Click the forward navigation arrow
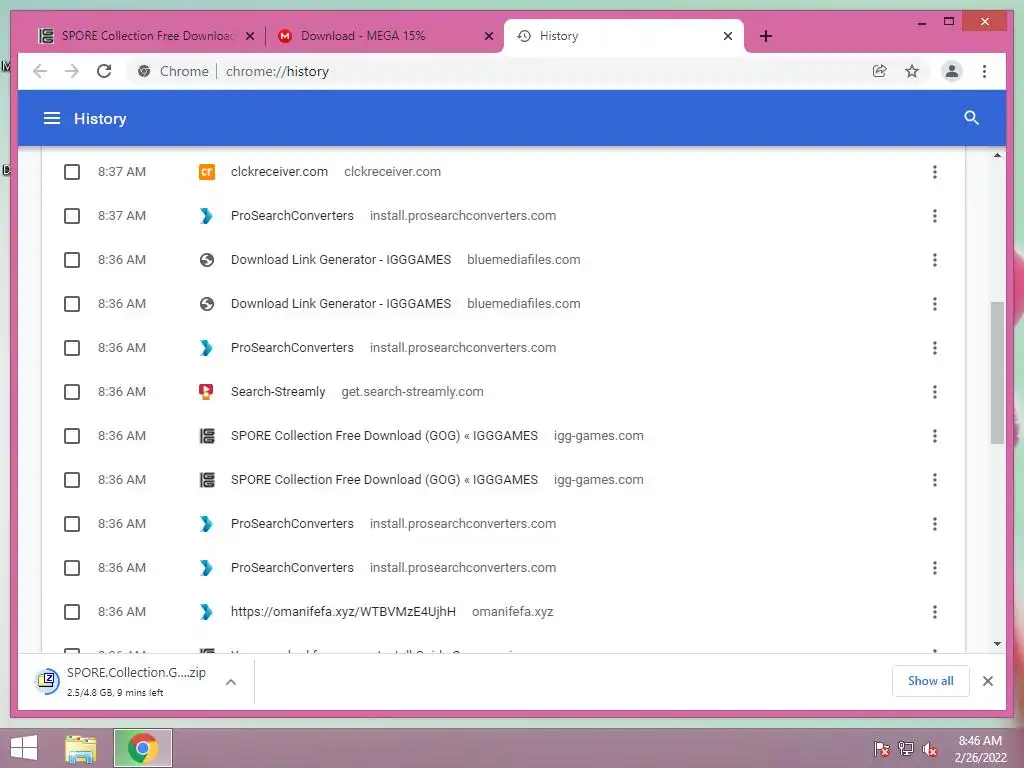This screenshot has height=768, width=1024. tap(72, 71)
